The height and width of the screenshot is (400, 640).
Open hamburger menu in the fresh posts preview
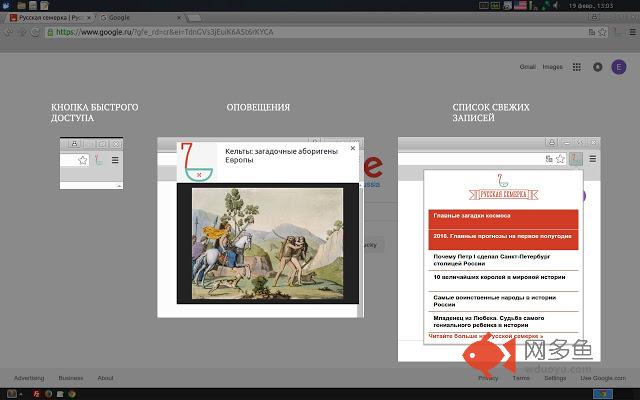591,159
